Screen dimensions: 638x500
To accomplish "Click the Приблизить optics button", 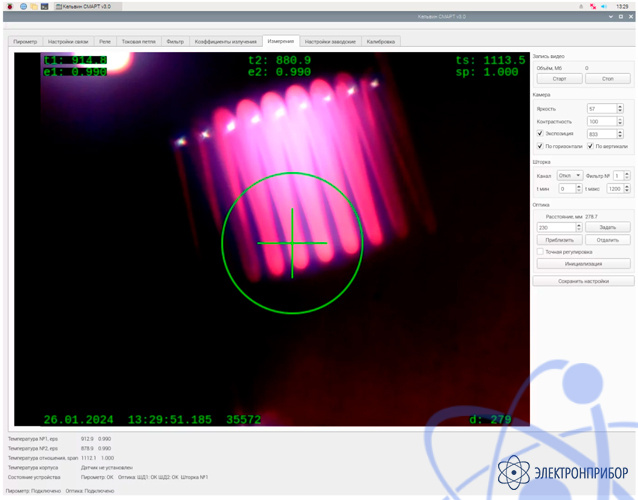I will pyautogui.click(x=559, y=240).
